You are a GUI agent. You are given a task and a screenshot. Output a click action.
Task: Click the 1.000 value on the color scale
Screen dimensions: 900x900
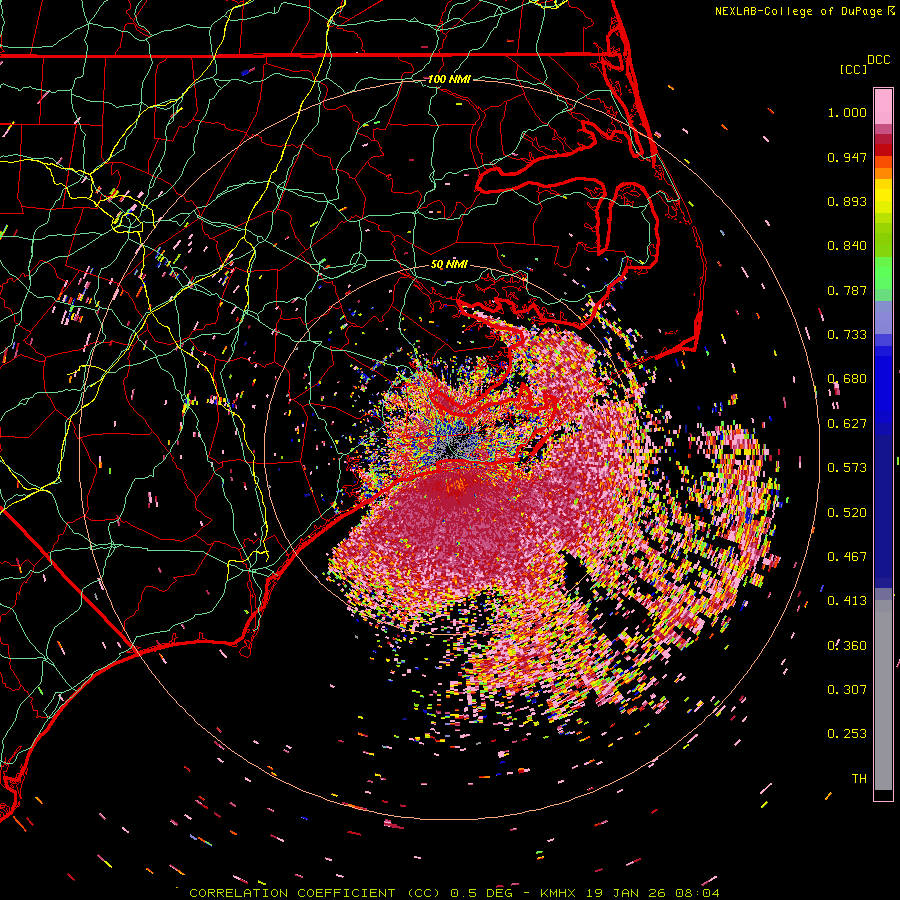847,112
